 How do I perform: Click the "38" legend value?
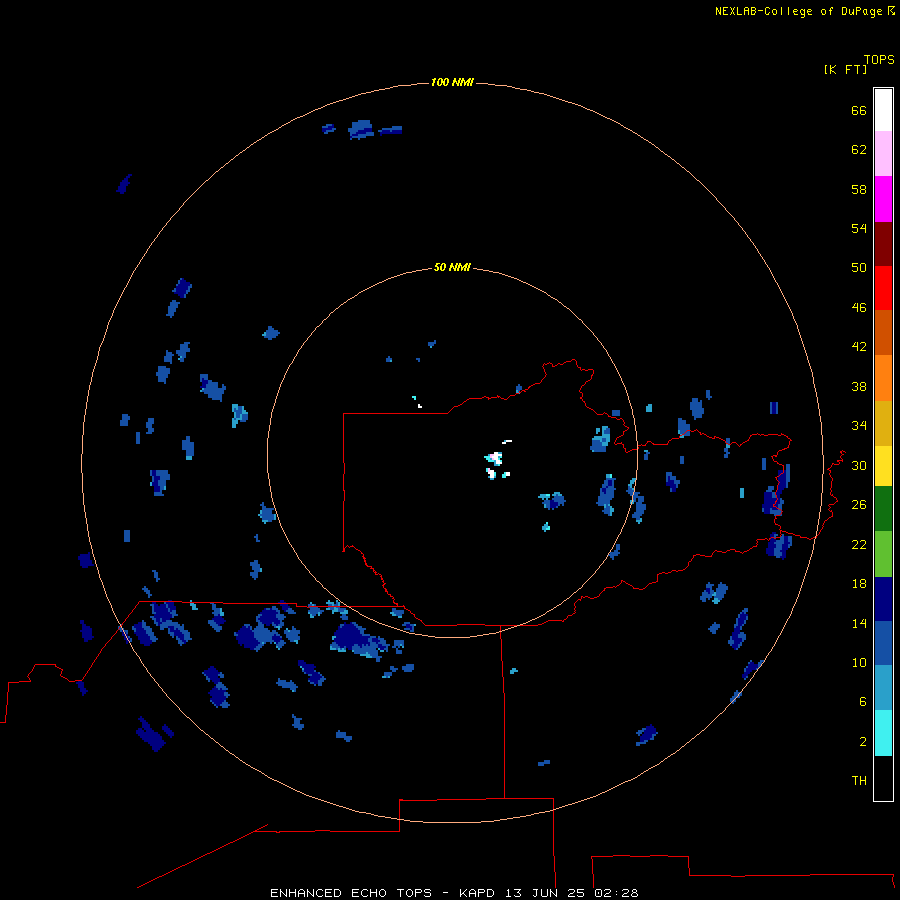pos(859,386)
